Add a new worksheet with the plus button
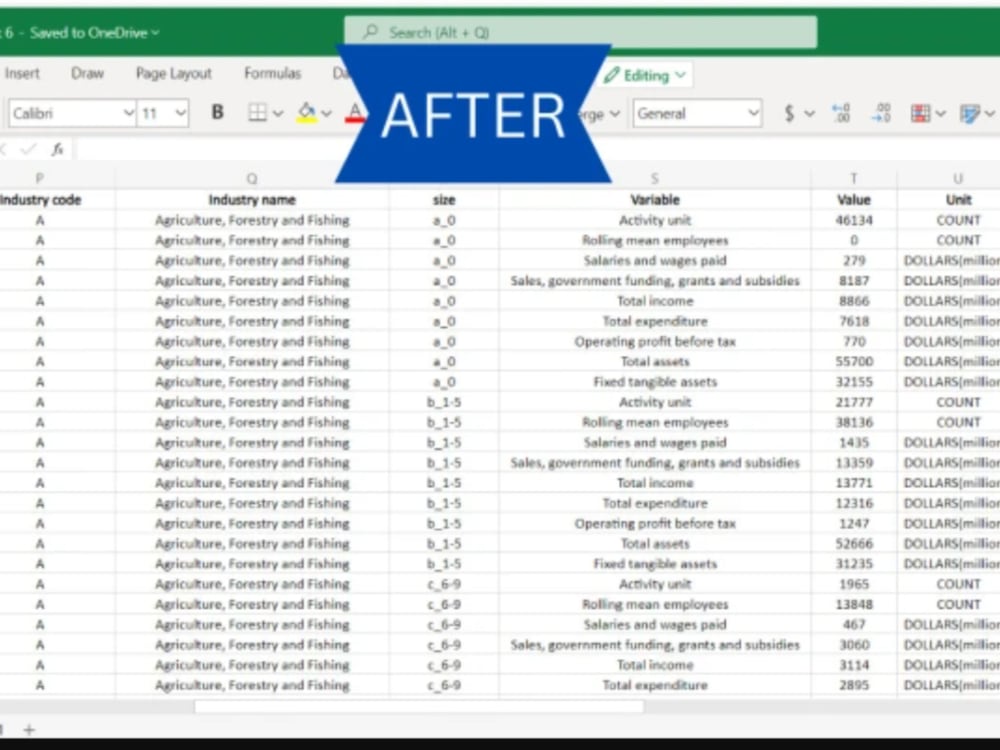1000x750 pixels. coord(30,731)
